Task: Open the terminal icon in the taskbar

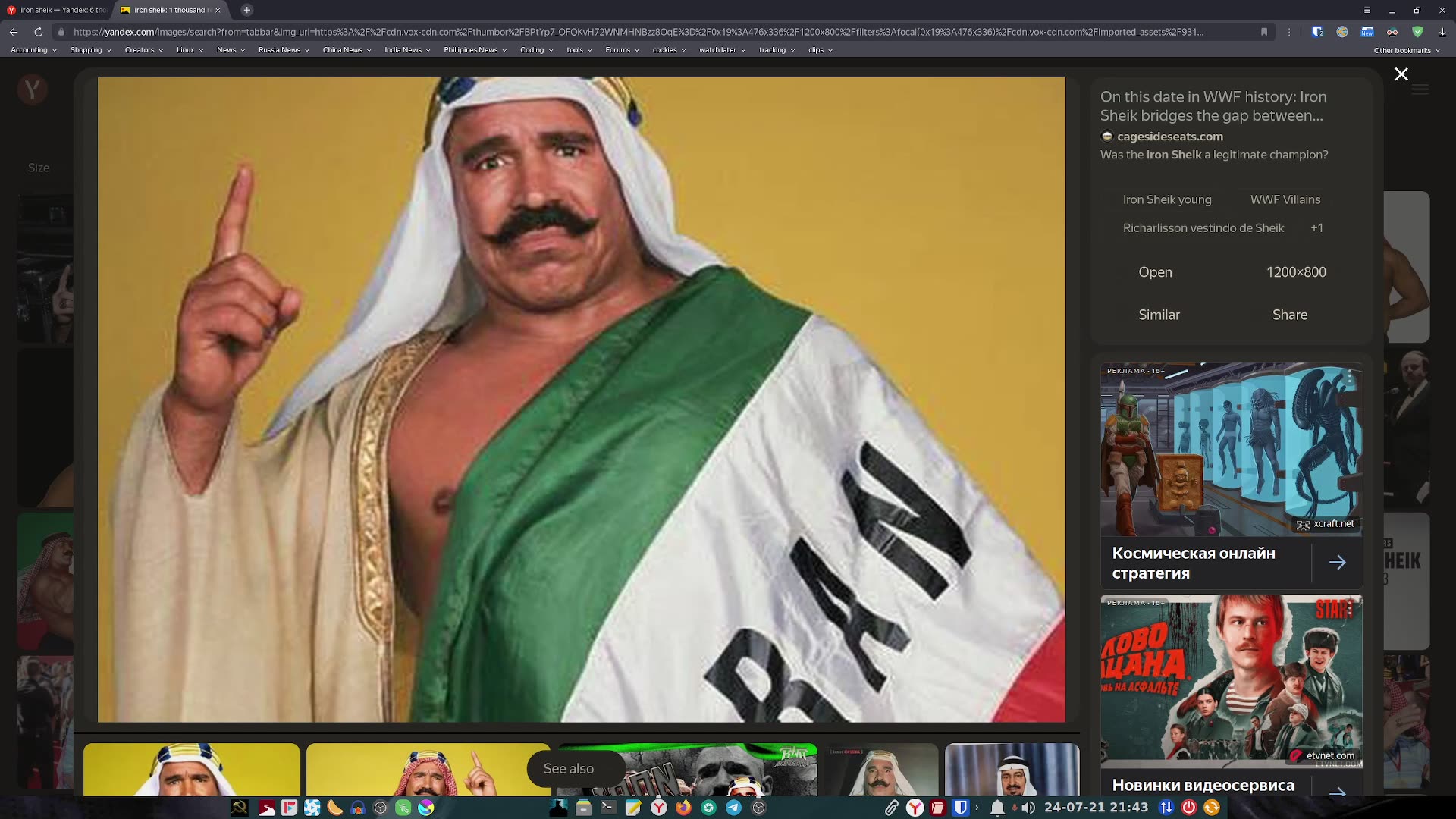Action: tap(607, 808)
